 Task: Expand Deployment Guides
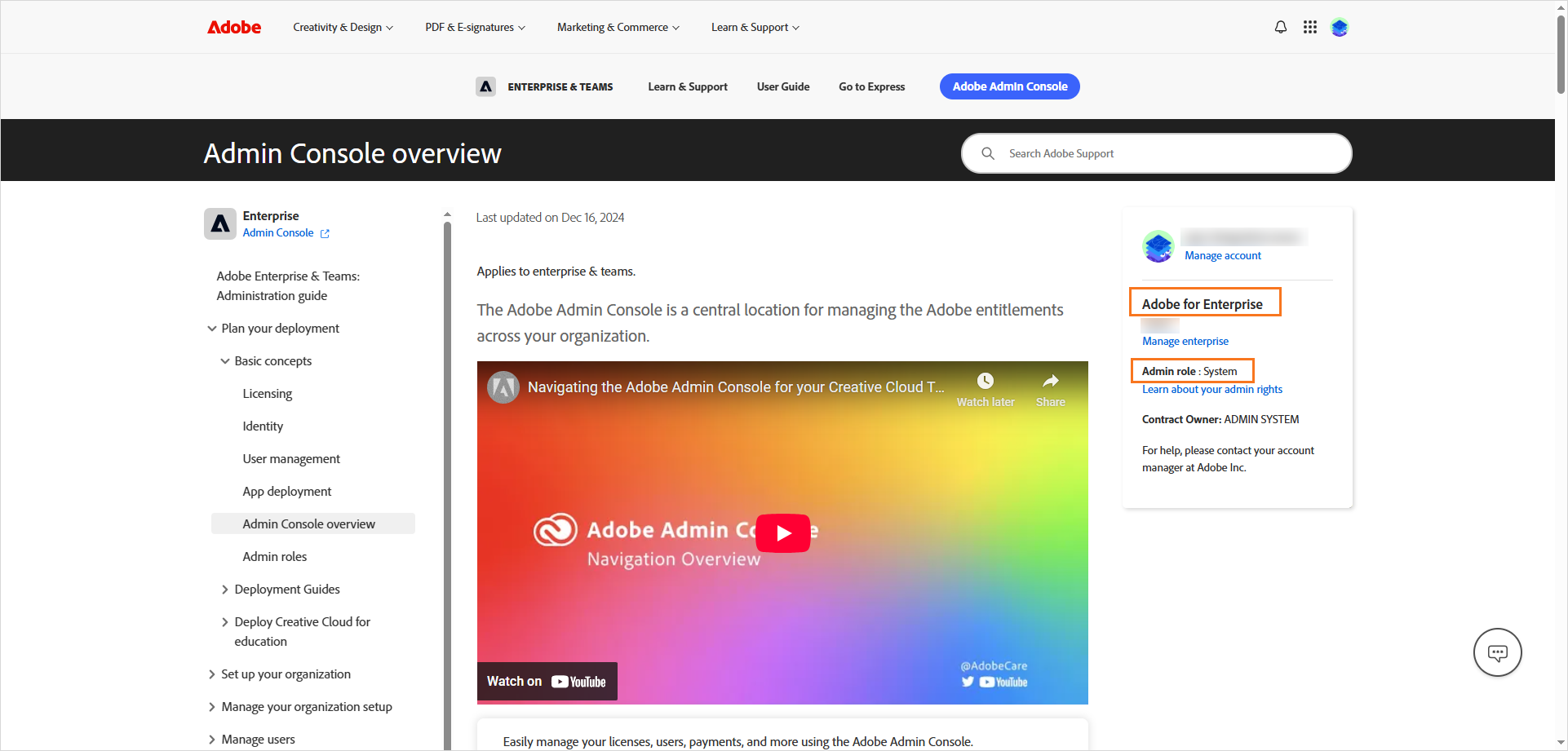tap(225, 590)
